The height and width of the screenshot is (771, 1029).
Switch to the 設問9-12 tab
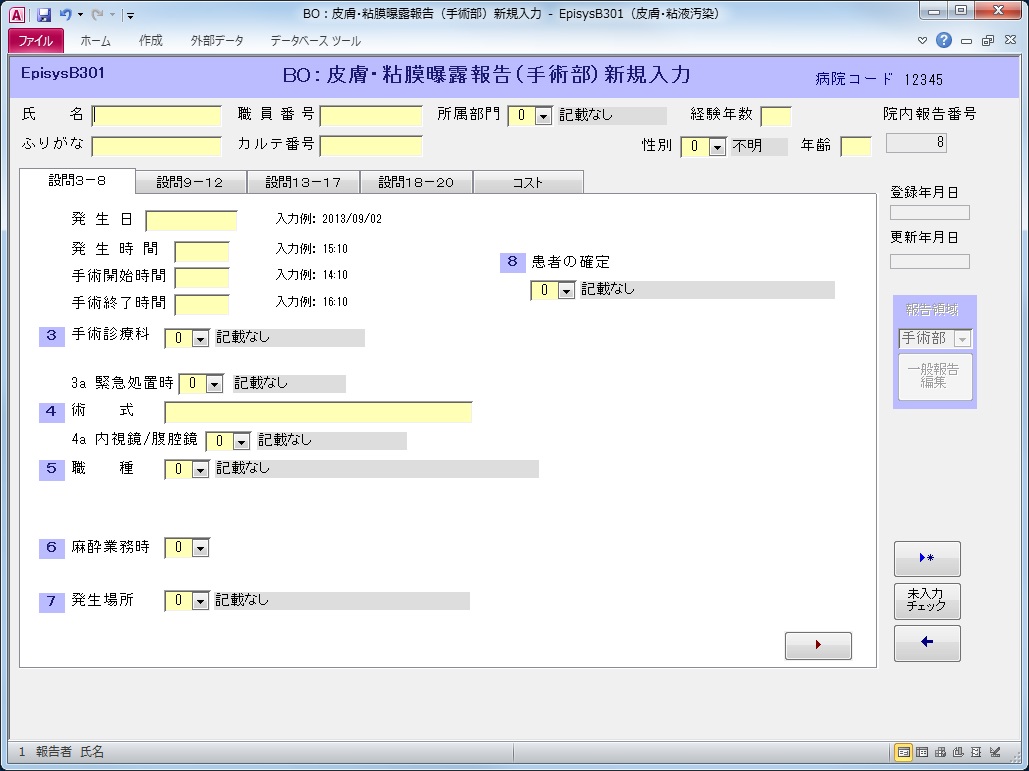pyautogui.click(x=190, y=182)
